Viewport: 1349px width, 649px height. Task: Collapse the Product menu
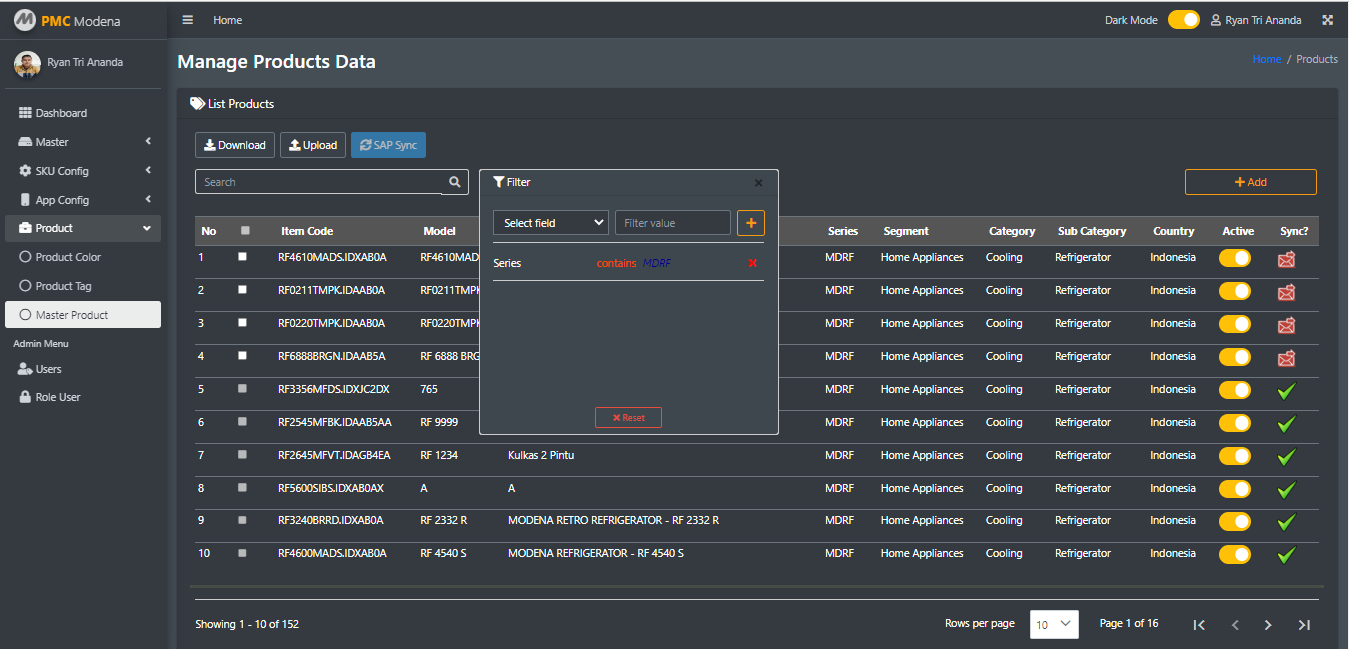(83, 228)
